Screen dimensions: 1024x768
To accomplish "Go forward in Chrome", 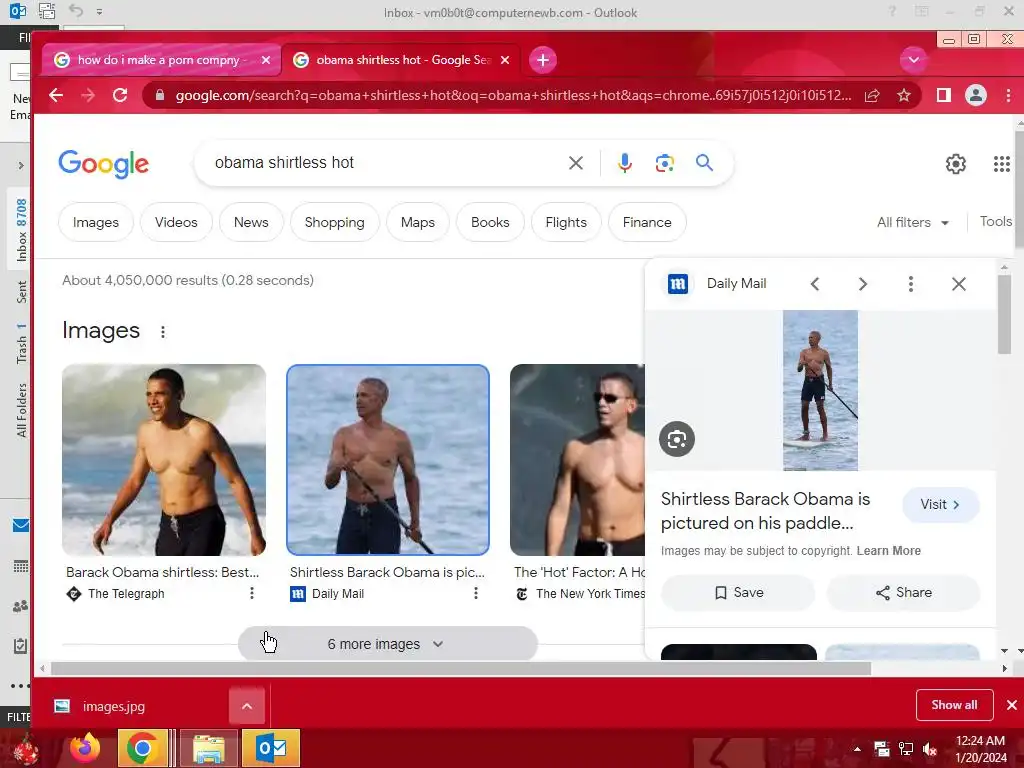I will coord(88,95).
